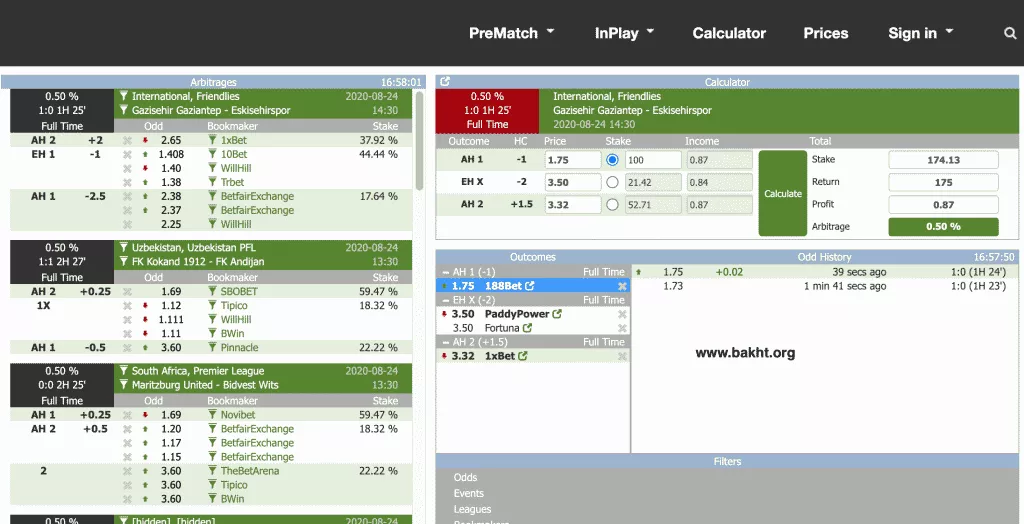Select the stake radio button for AH 2
This screenshot has height=524, width=1024.
tap(613, 205)
